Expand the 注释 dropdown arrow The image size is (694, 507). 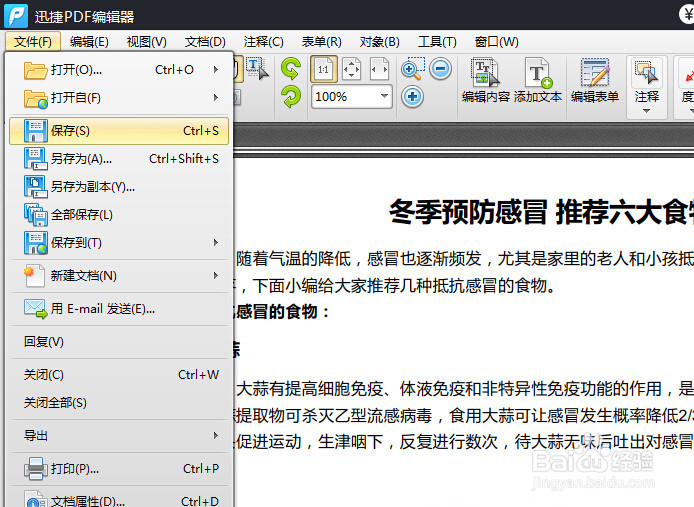coord(646,111)
